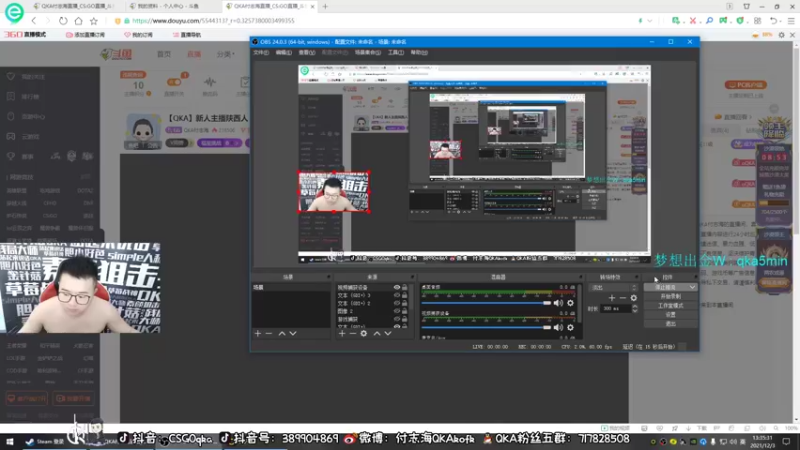Open browser home page icon
The height and width of the screenshot is (450, 800).
click(x=78, y=21)
